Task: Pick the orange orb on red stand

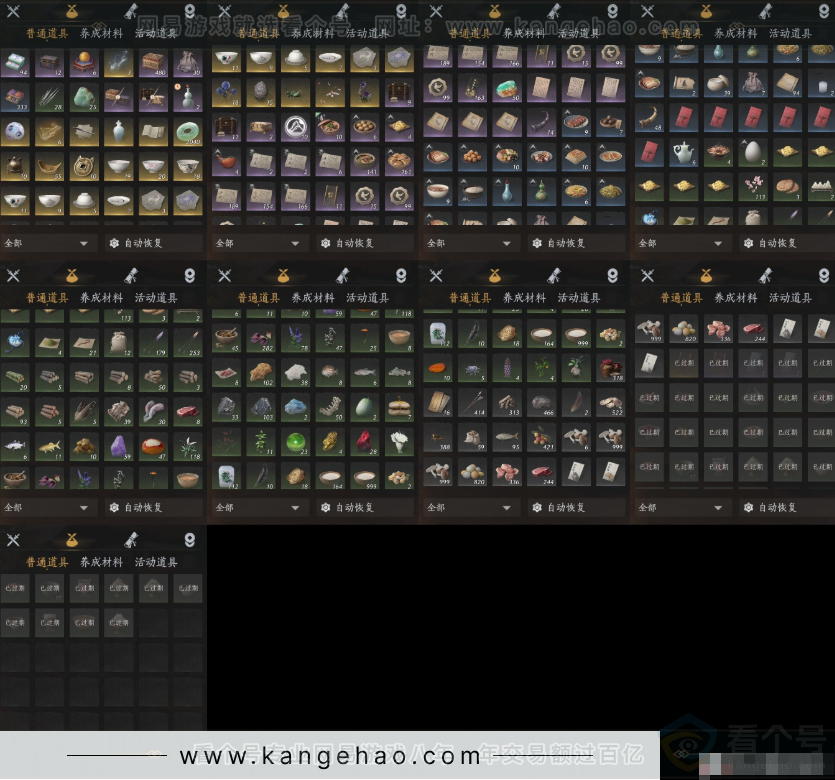Action: click(x=84, y=62)
